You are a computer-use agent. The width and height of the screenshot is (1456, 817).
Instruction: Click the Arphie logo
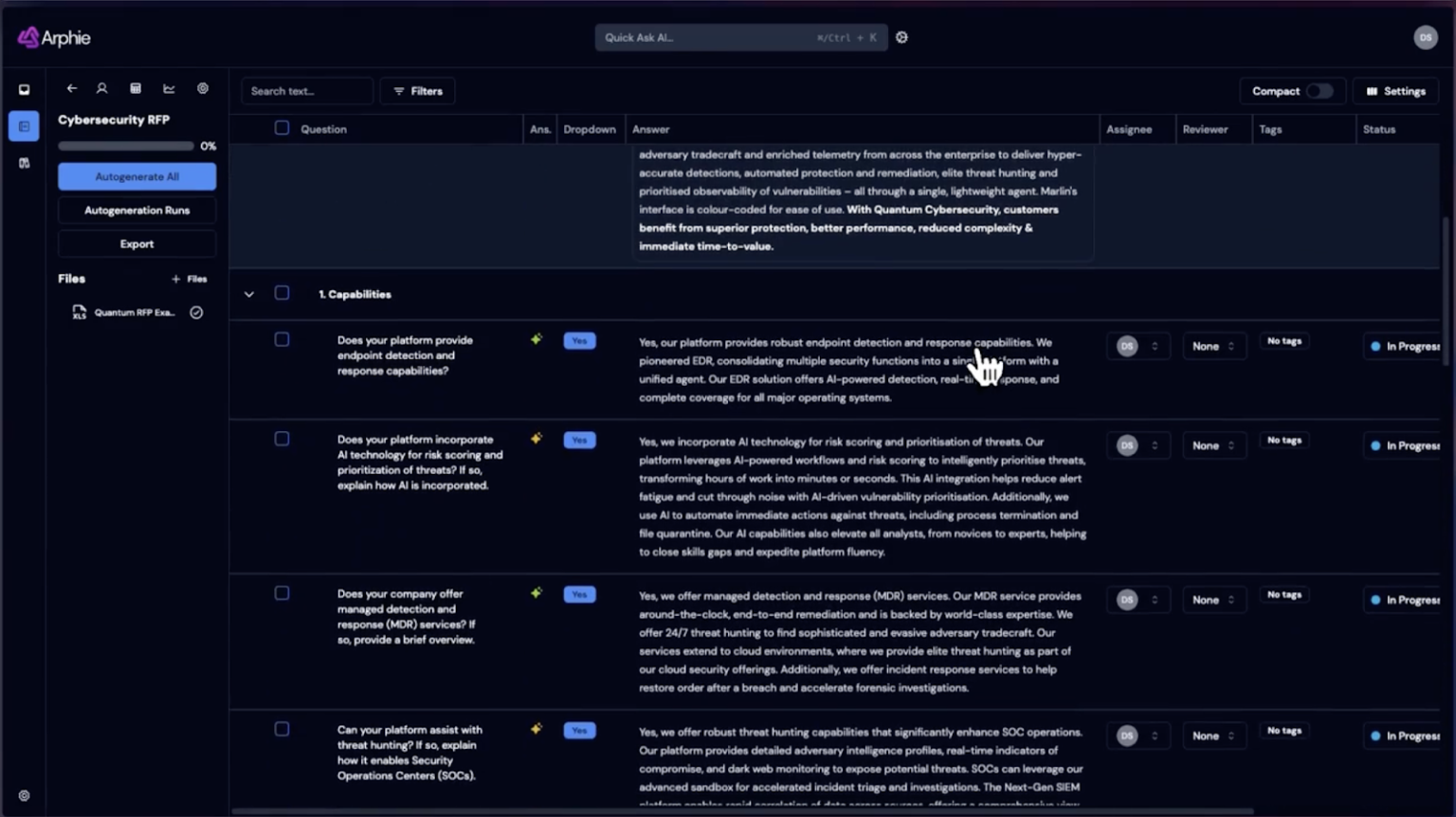click(52, 37)
